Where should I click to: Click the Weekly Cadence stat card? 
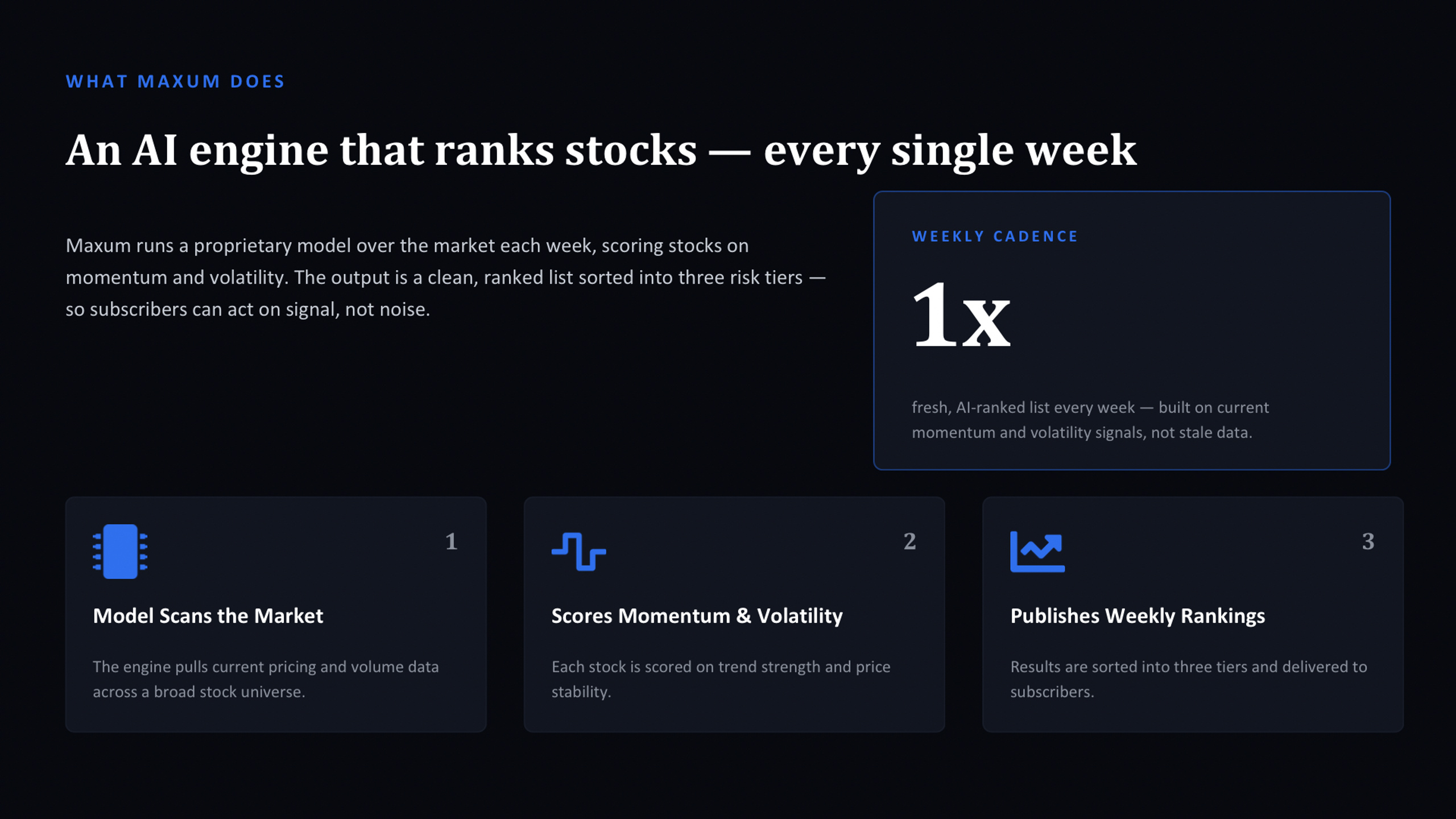coord(1132,330)
